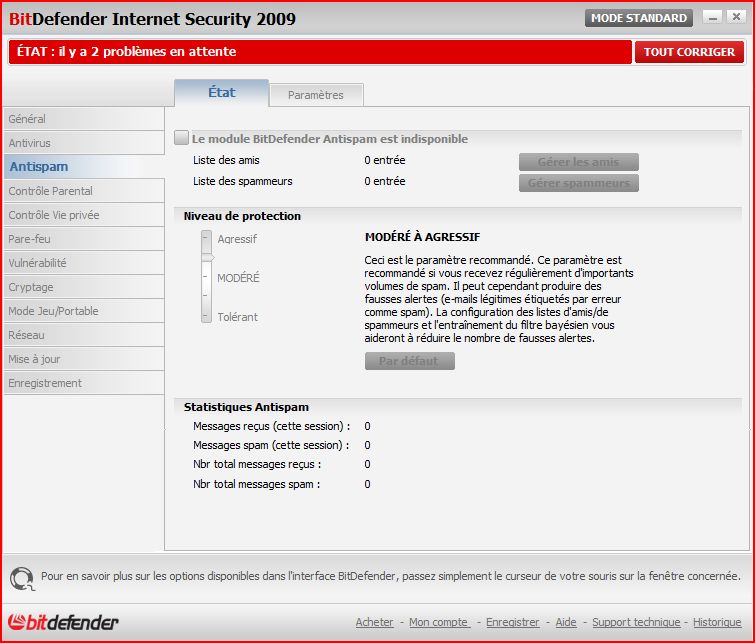Image resolution: width=755 pixels, height=643 pixels.
Task: Open the Pare-feu section
Action: 84,239
